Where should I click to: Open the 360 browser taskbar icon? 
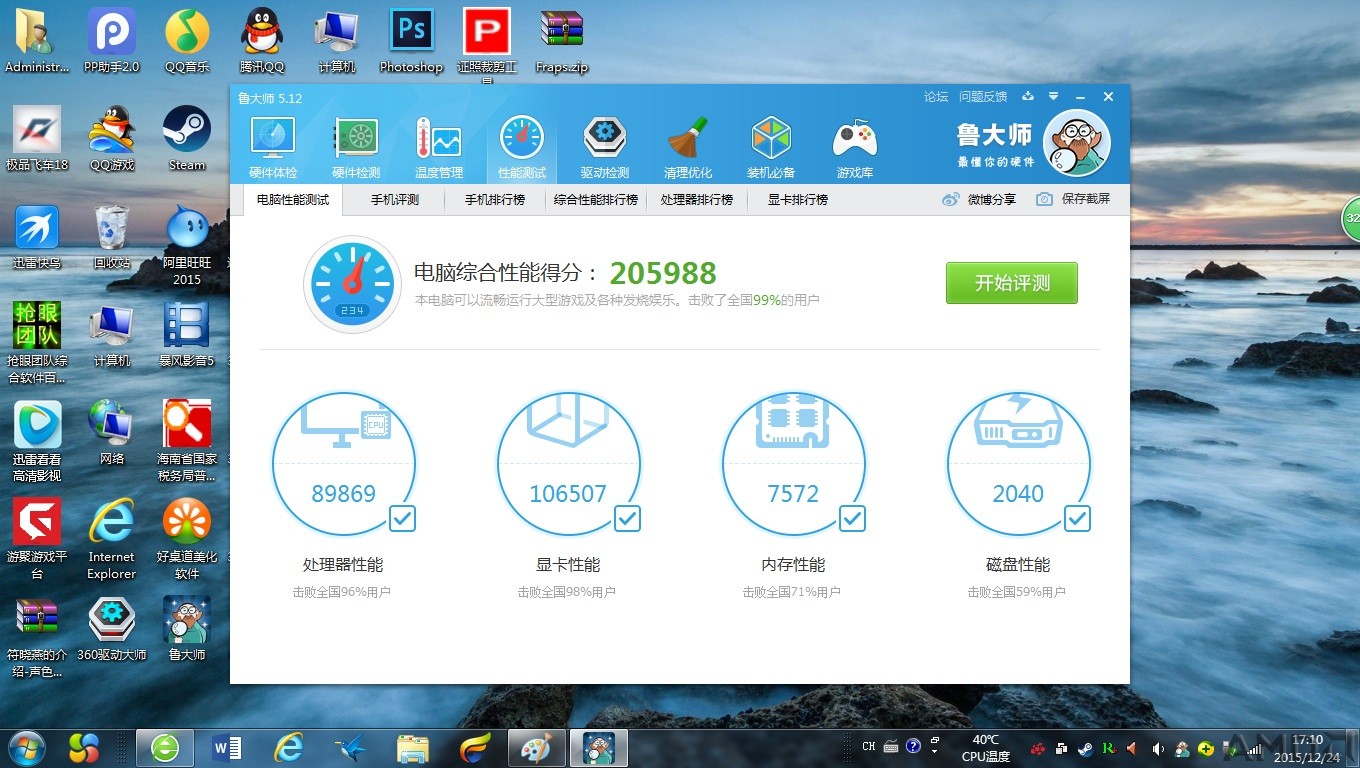pyautogui.click(x=165, y=747)
